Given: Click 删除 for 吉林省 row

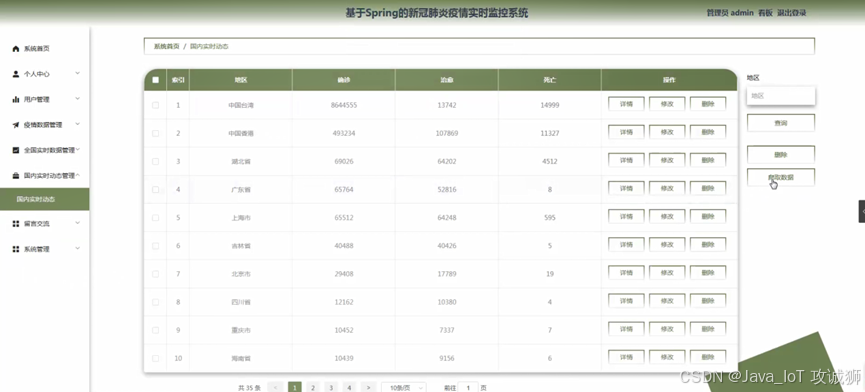Looking at the screenshot, I should click(x=708, y=245).
